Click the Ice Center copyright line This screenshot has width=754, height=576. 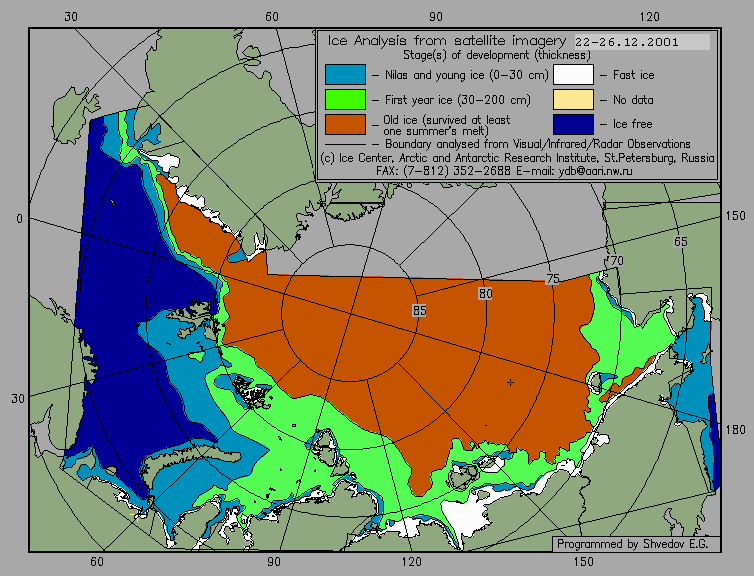pyautogui.click(x=517, y=158)
